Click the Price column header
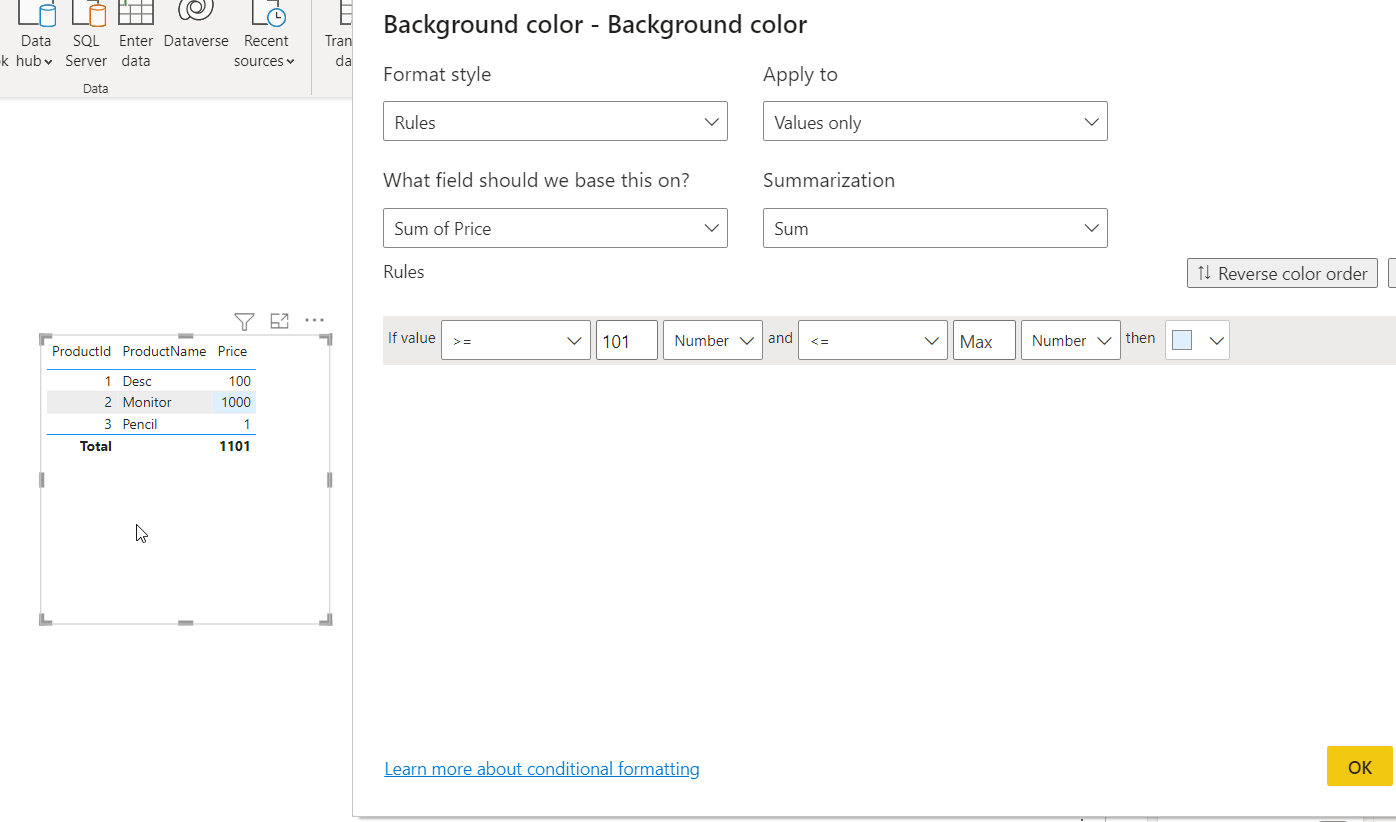Viewport: 1396px width, 822px height. point(232,351)
